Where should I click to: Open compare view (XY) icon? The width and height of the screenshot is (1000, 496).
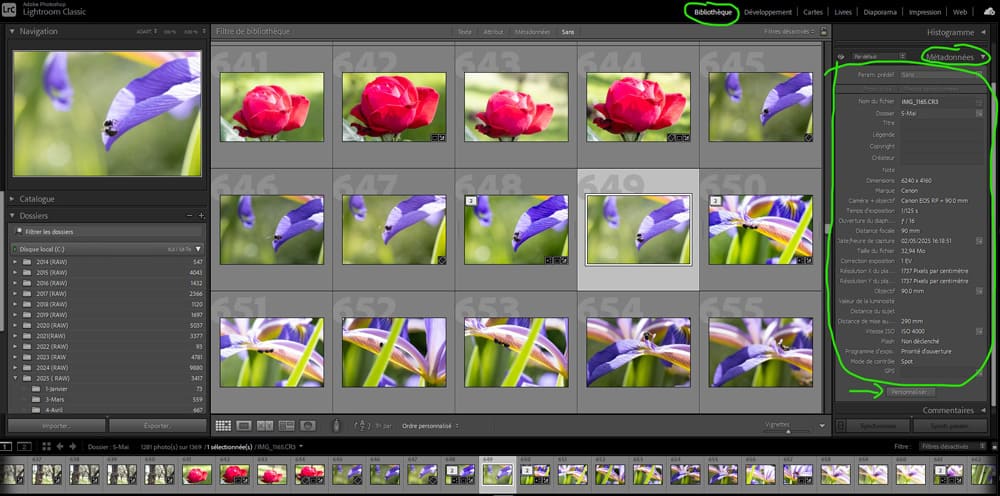coord(265,425)
